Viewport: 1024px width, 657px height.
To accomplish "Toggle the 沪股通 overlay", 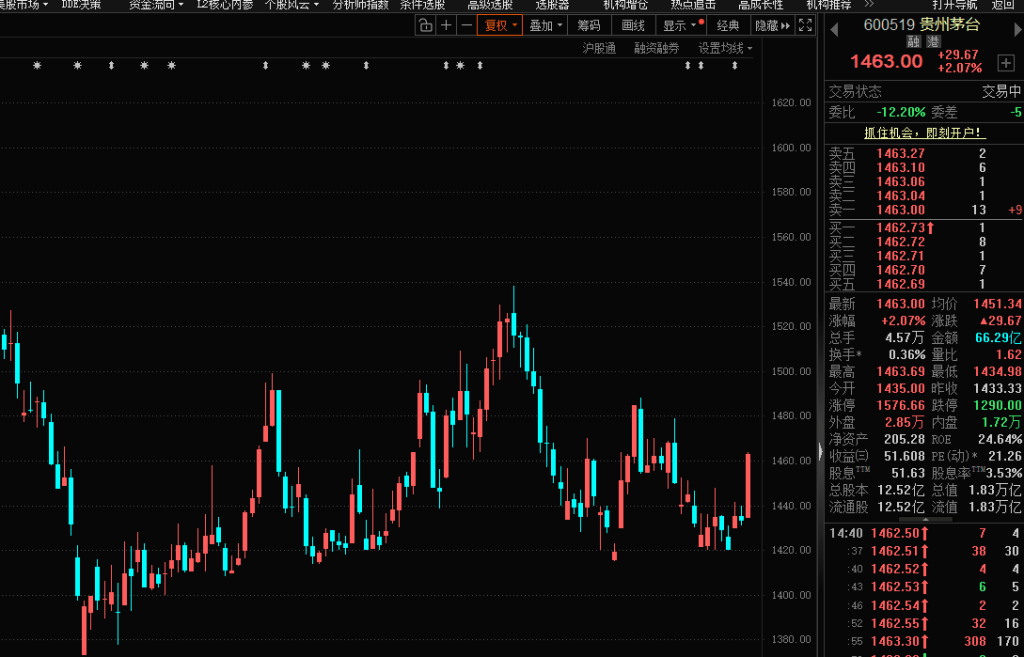I will click(x=599, y=48).
